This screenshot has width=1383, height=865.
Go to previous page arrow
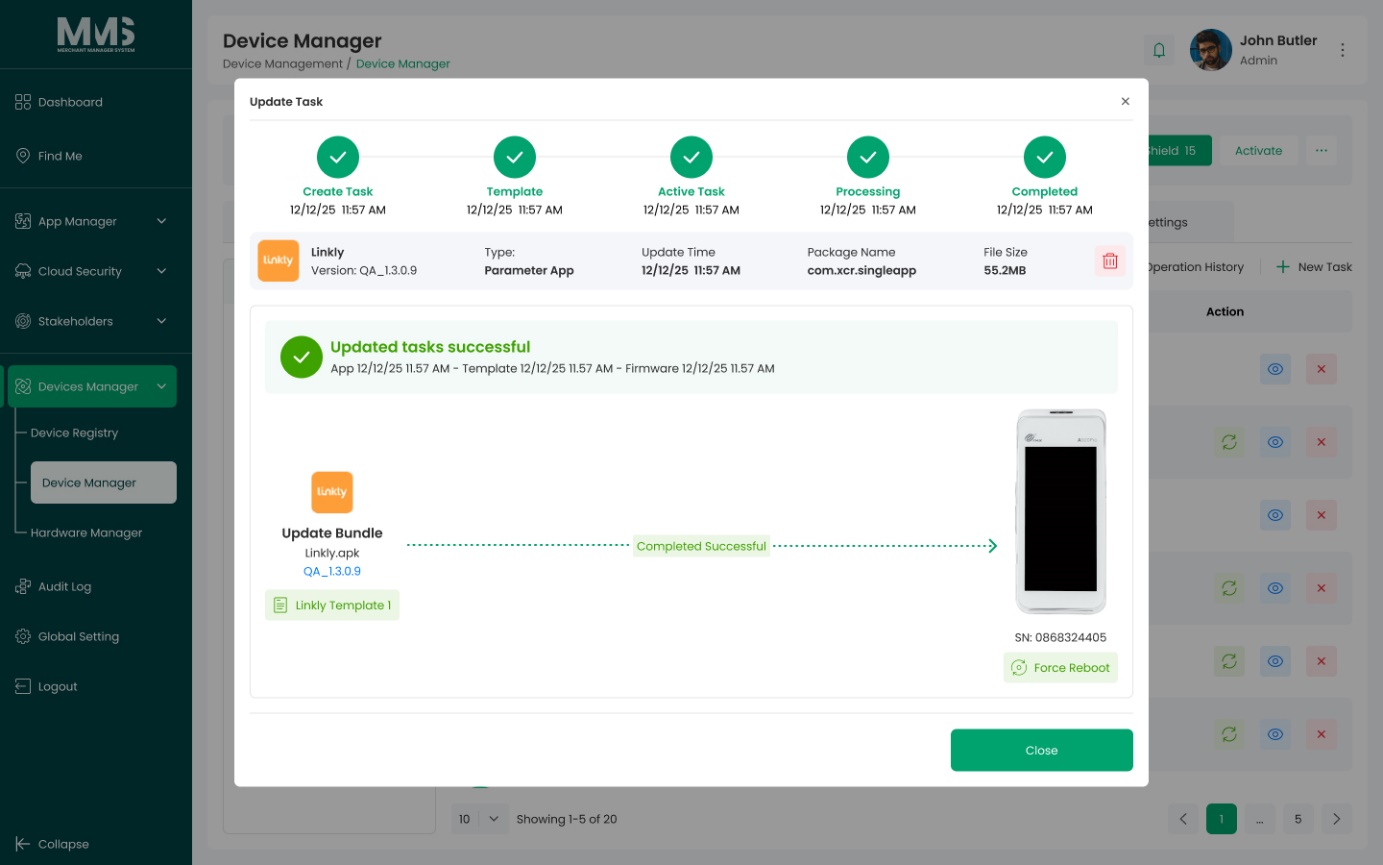point(1183,819)
